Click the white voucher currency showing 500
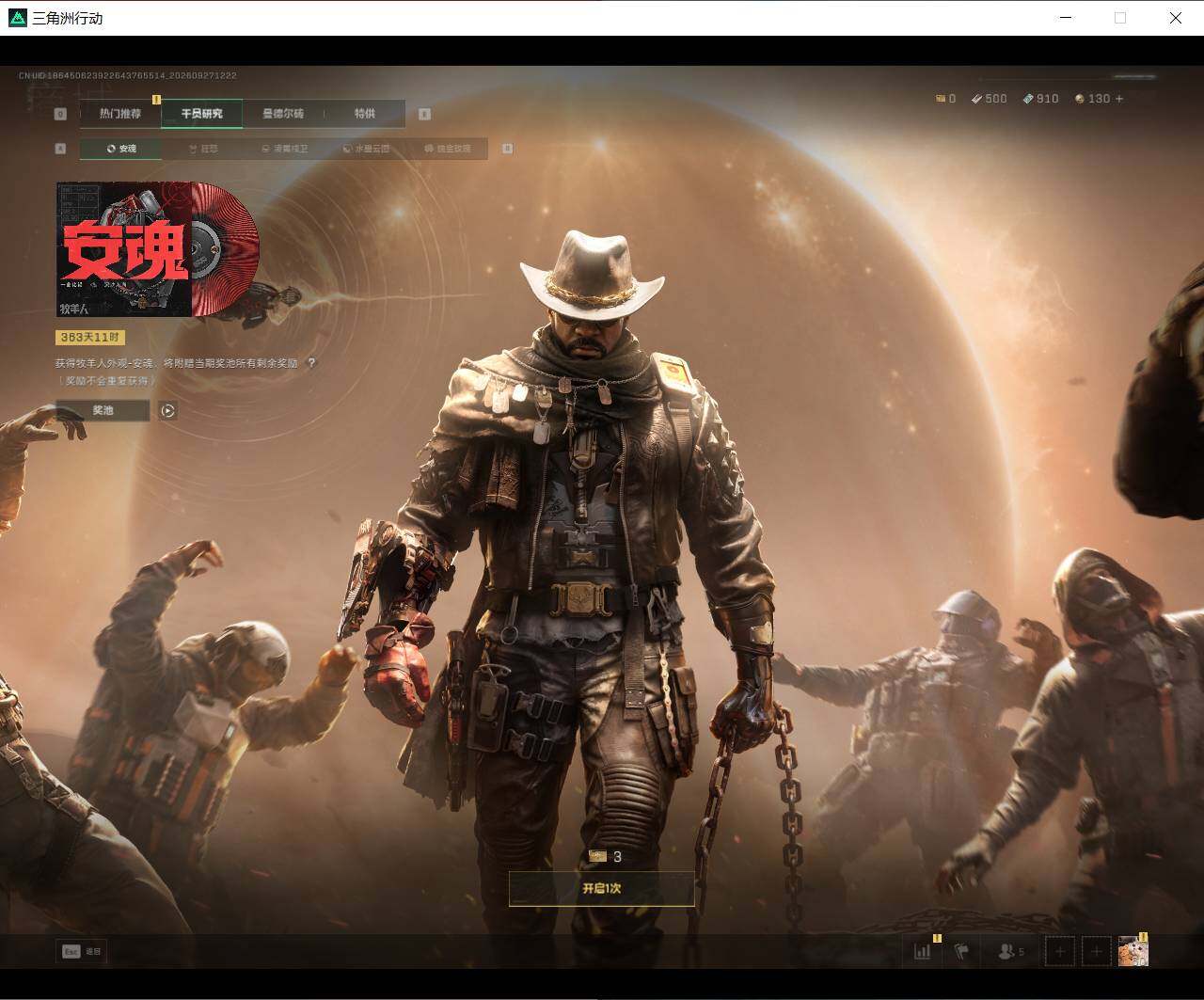This screenshot has height=1000, width=1204. (990, 99)
